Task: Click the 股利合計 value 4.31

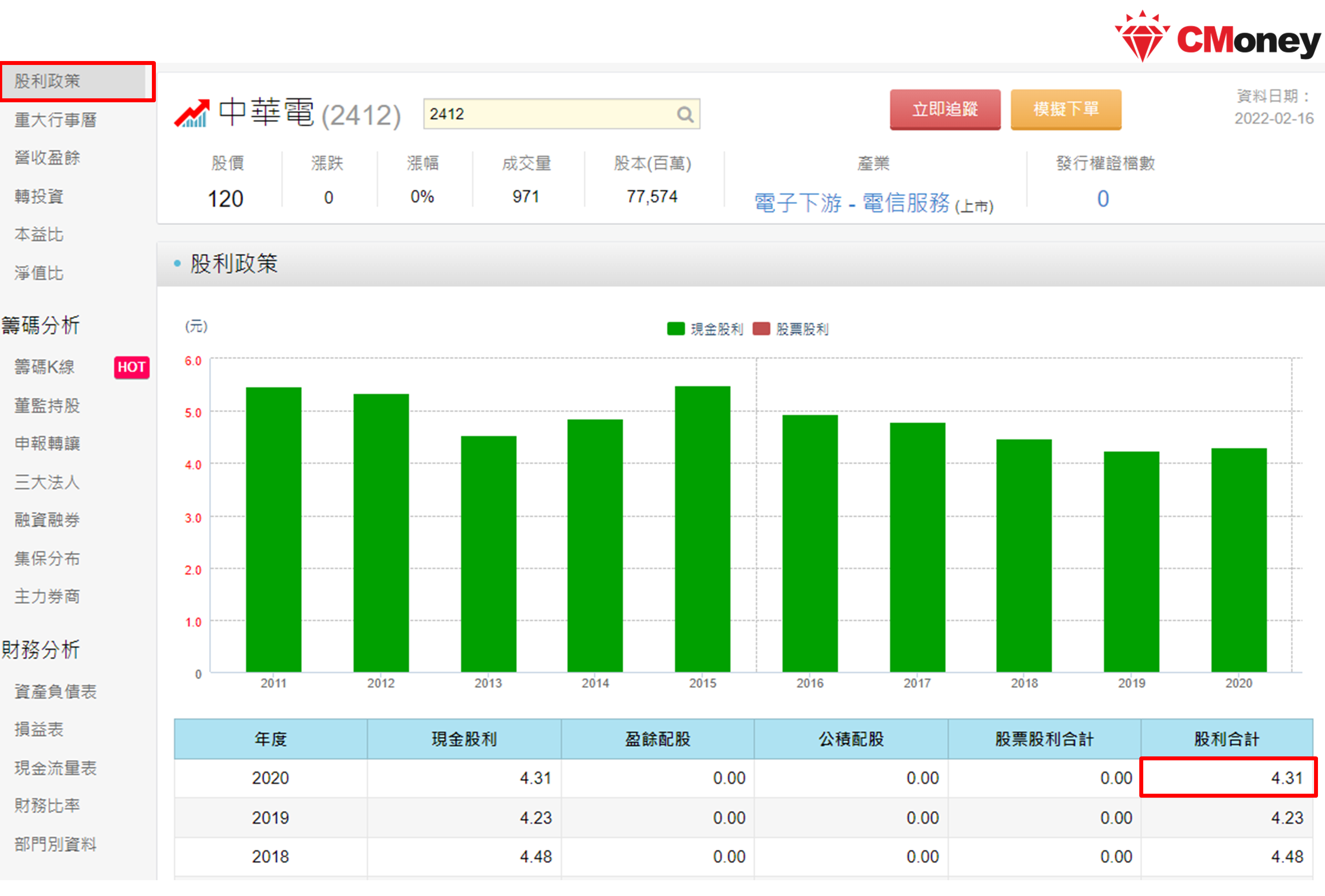Action: point(1287,778)
